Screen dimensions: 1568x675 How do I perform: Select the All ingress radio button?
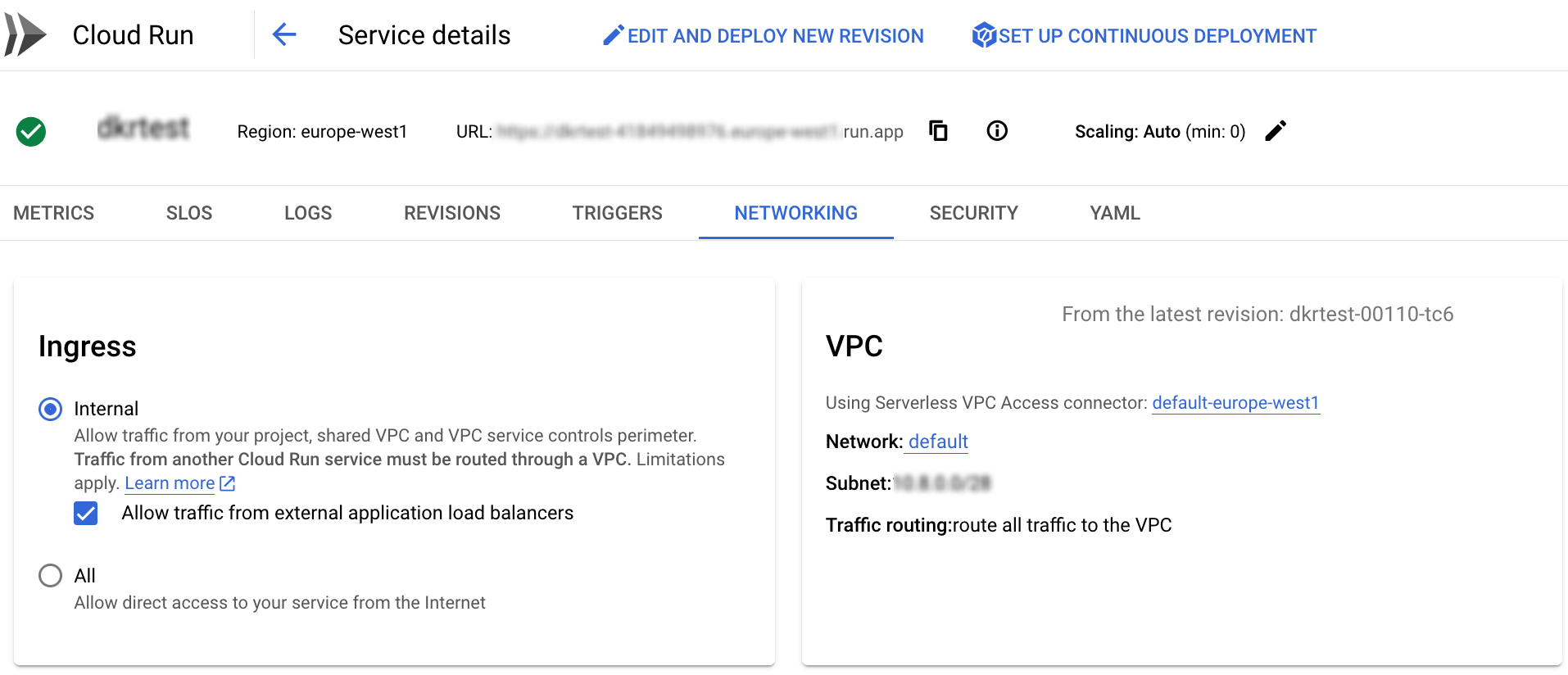click(51, 576)
